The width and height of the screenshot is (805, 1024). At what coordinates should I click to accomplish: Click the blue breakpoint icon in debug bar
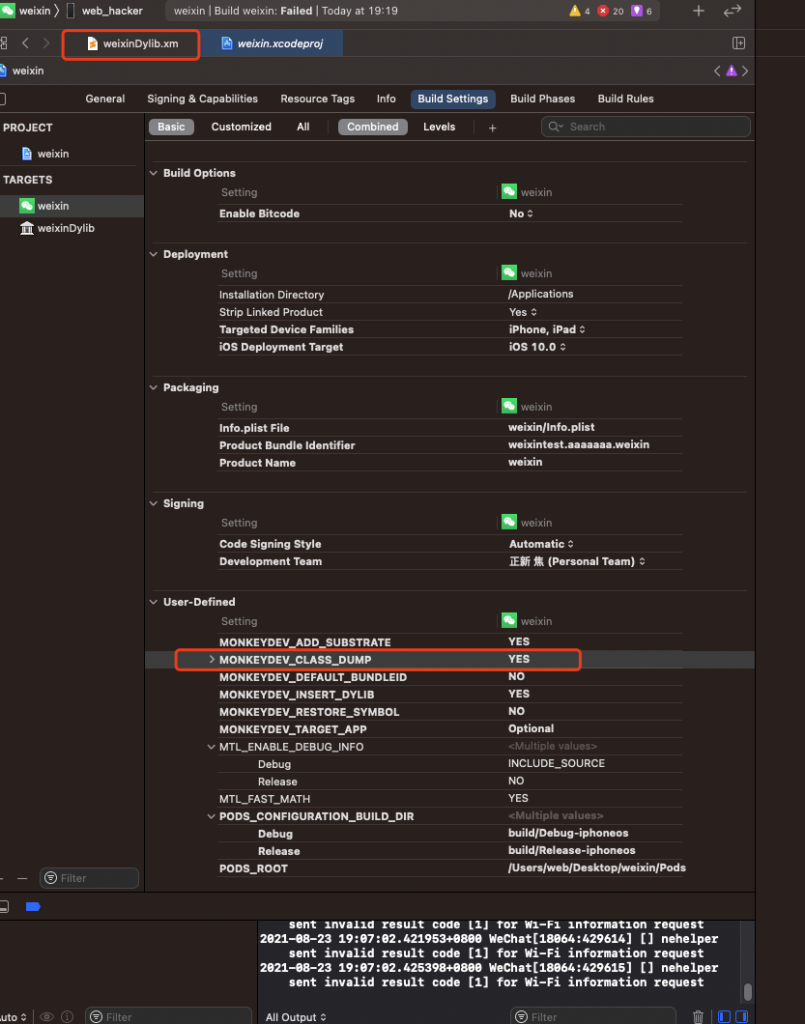coord(32,907)
